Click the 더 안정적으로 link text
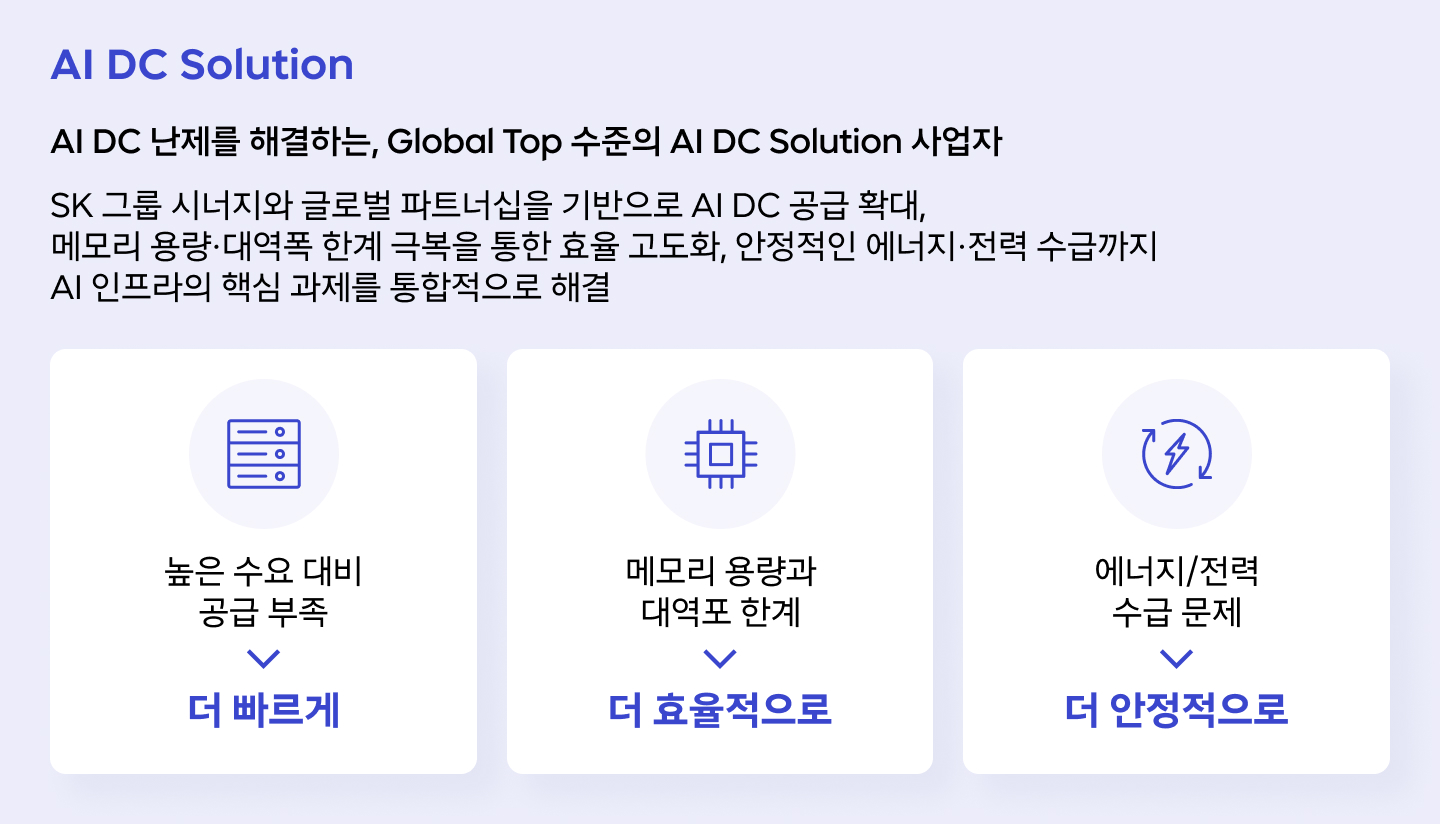The width and height of the screenshot is (1440, 824). tap(1177, 710)
